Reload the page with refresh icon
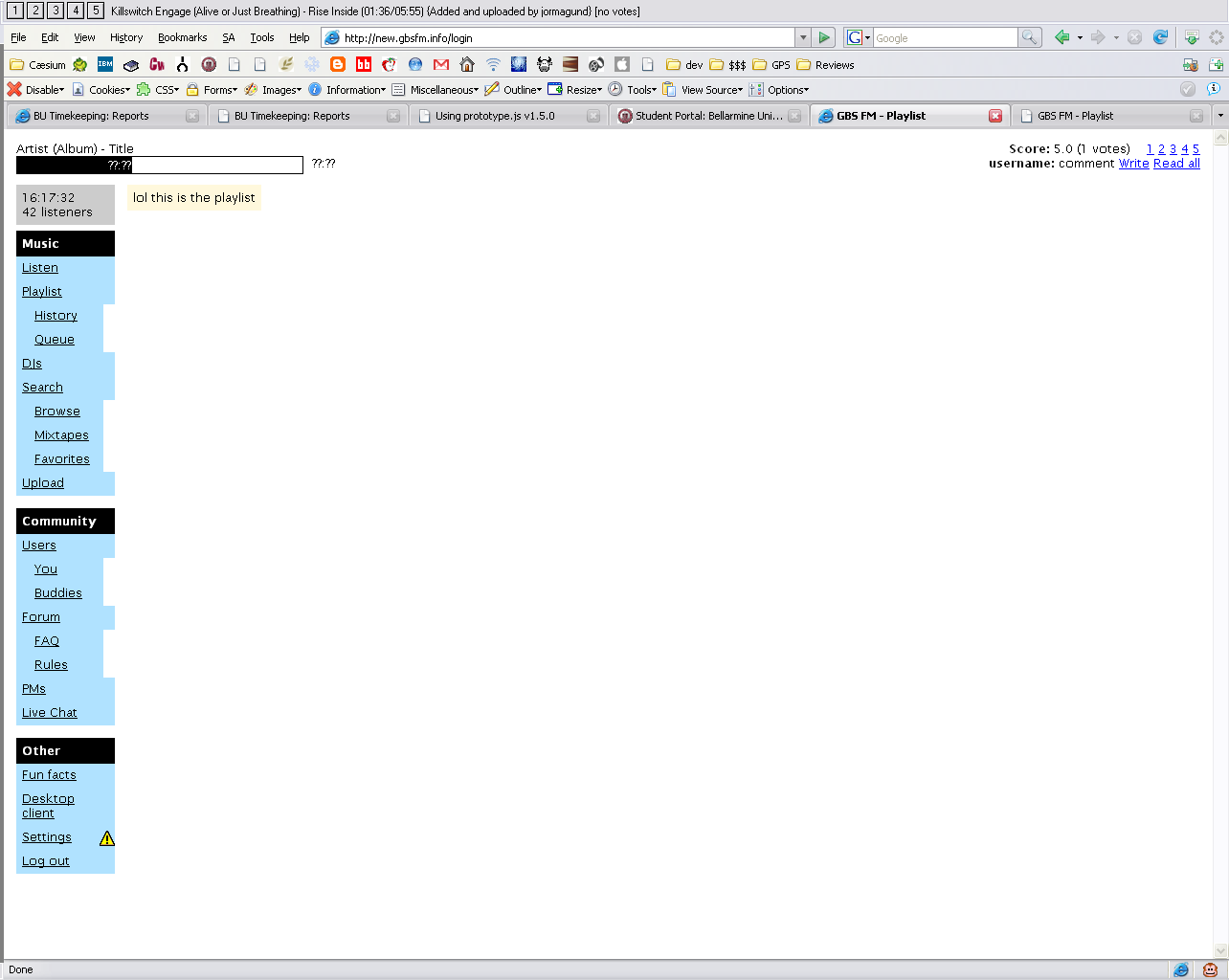The width and height of the screenshot is (1229, 980). point(1160,37)
